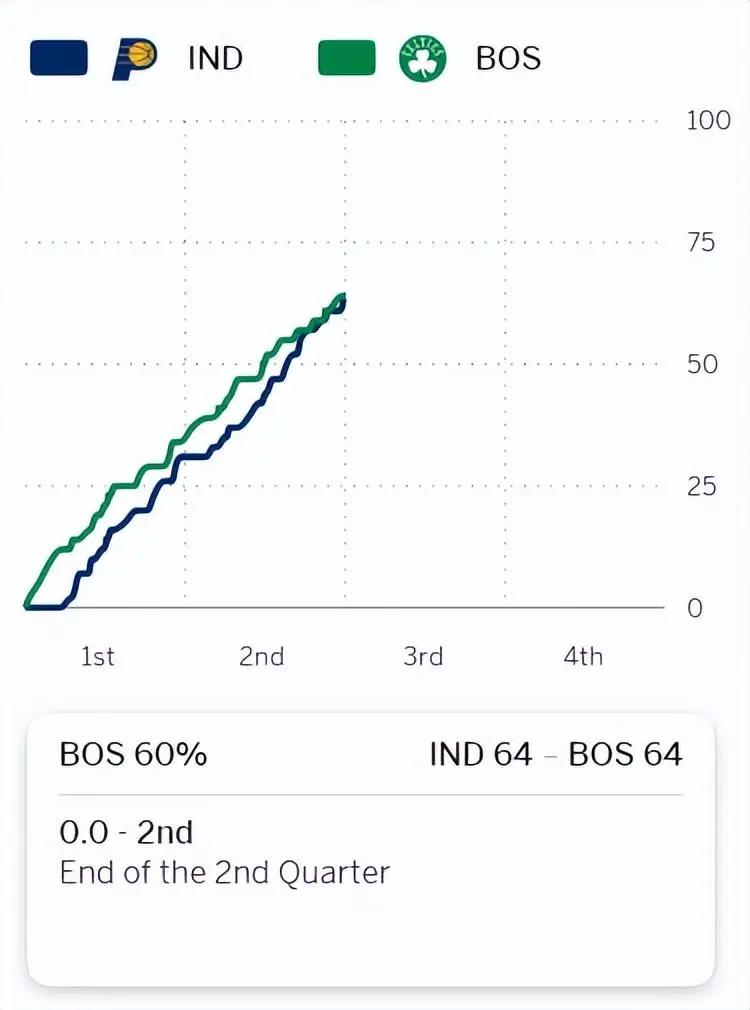Select the IND legend label
The width and height of the screenshot is (750, 1010).
(215, 58)
